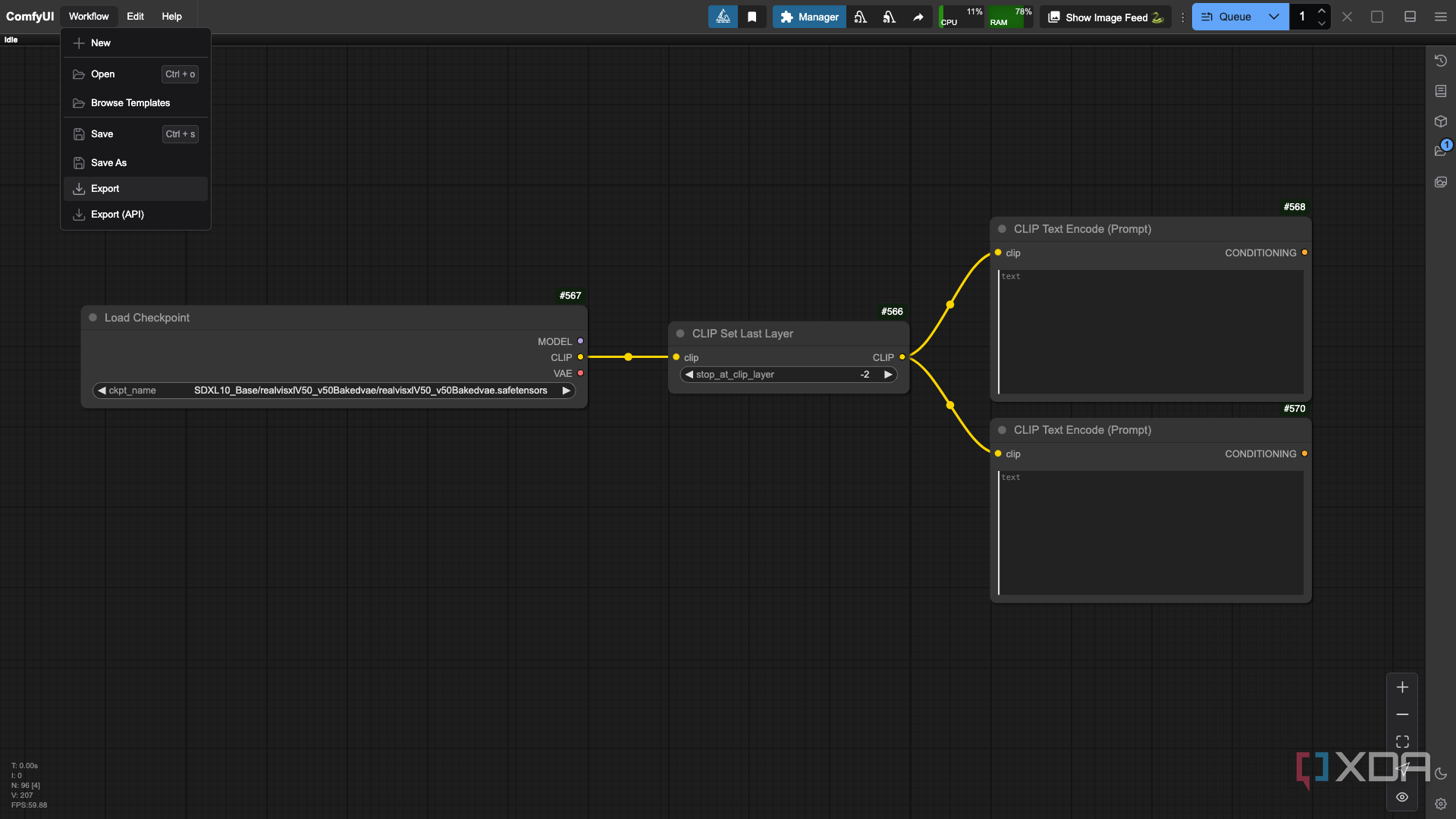Choose Browse Templates menu entry

130,103
